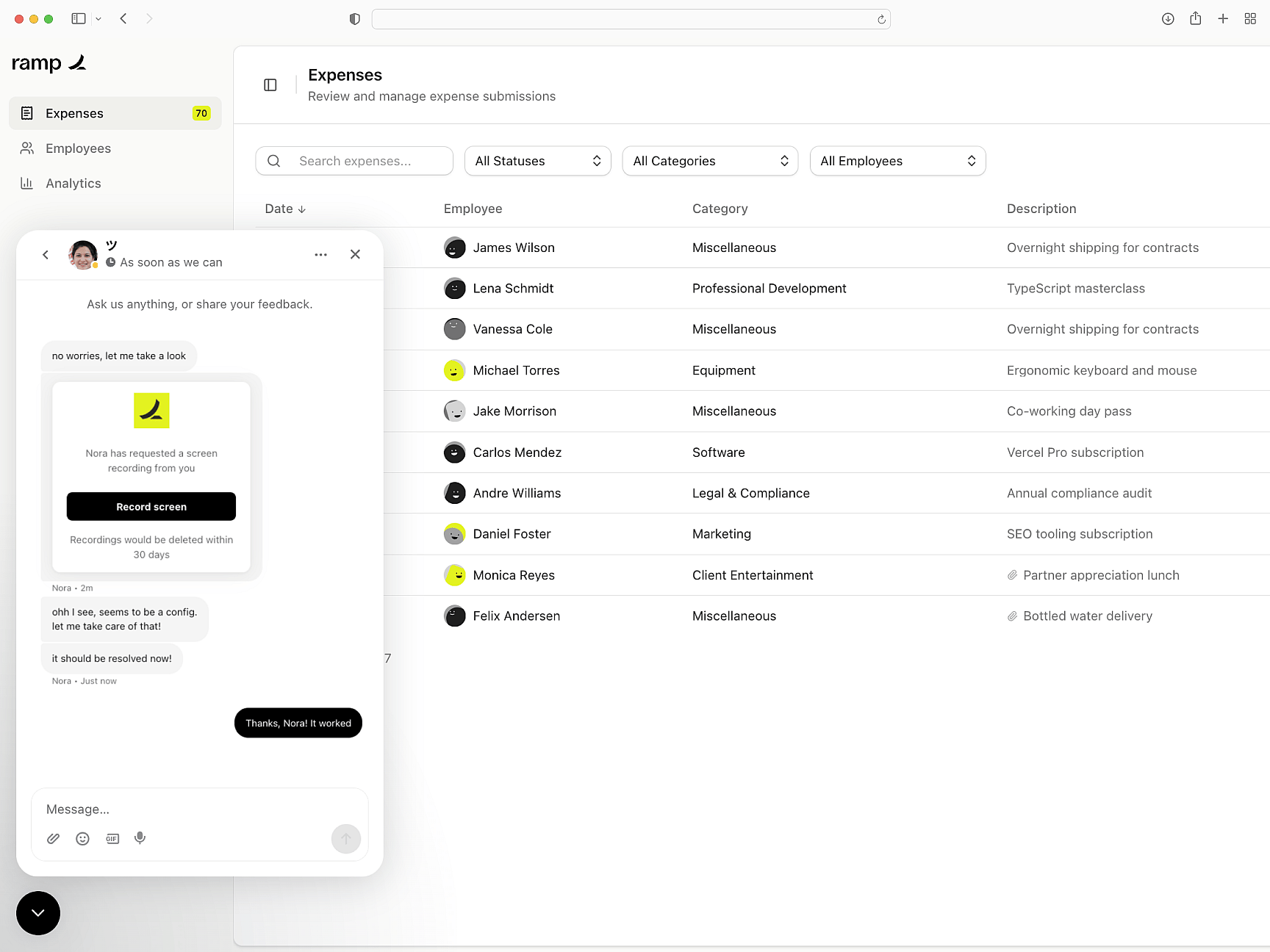Record a voice message in the chat
The image size is (1270, 952).
point(140,838)
